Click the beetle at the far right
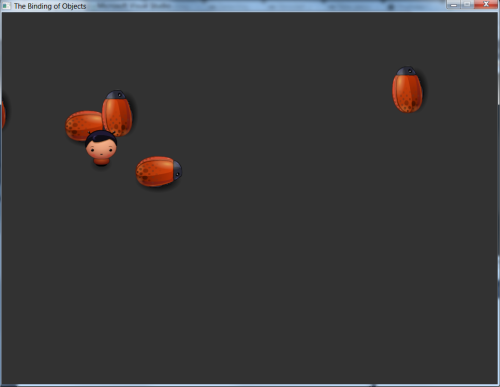The image size is (500, 387). click(407, 90)
